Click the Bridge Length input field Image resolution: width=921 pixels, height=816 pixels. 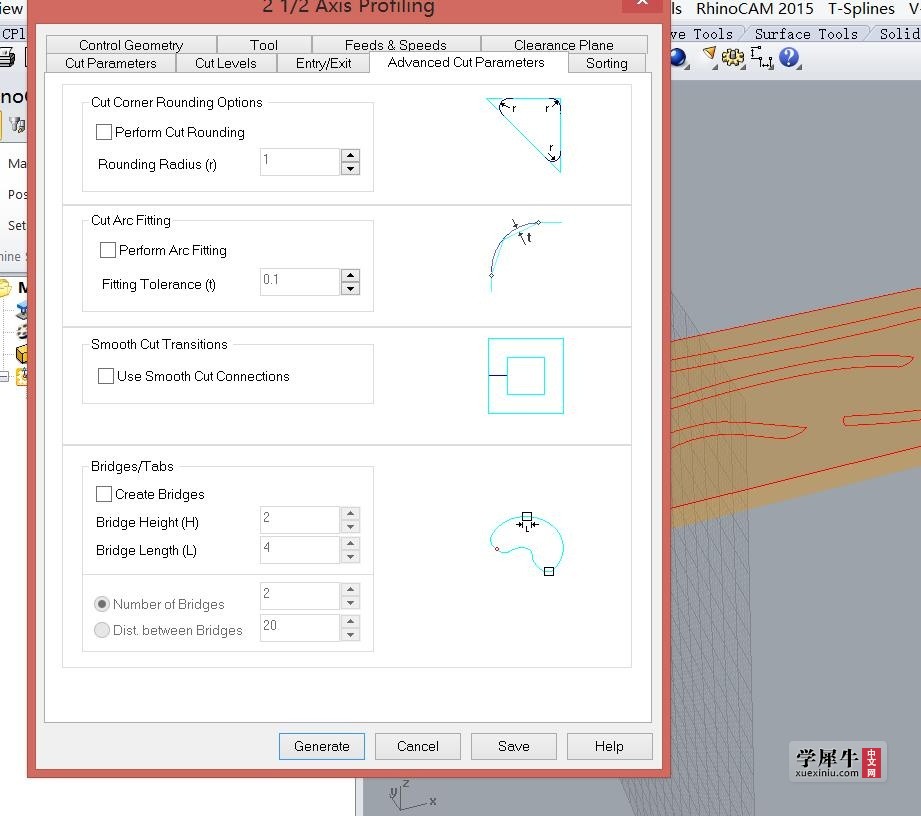tap(300, 549)
